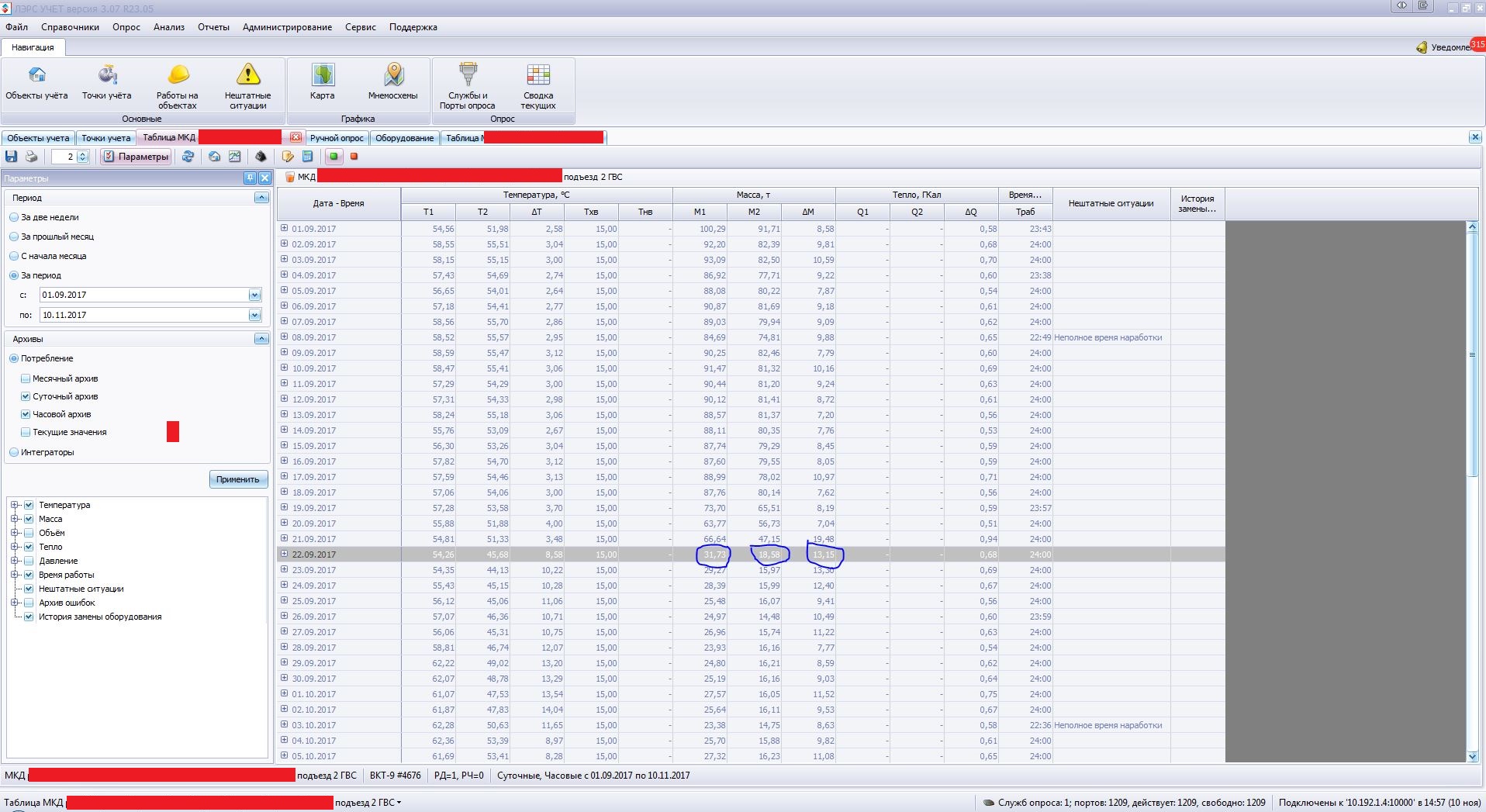Viewport: 1486px width, 812px height.
Task: Toggle the Параметры toolbar button
Action: tap(136, 157)
